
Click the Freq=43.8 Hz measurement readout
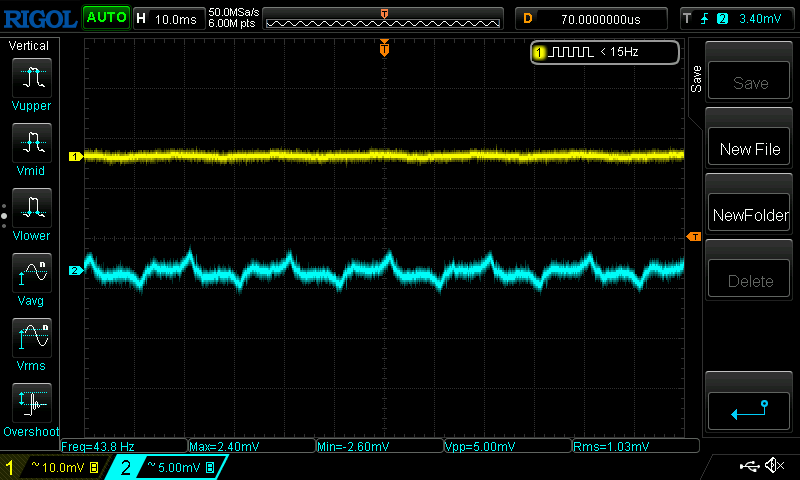124,446
